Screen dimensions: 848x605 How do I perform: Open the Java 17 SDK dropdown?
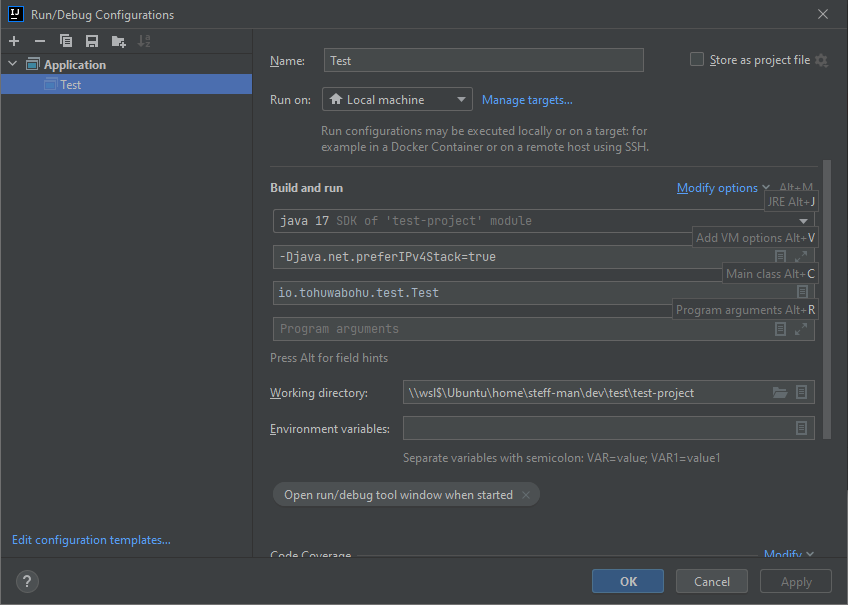click(x=804, y=221)
